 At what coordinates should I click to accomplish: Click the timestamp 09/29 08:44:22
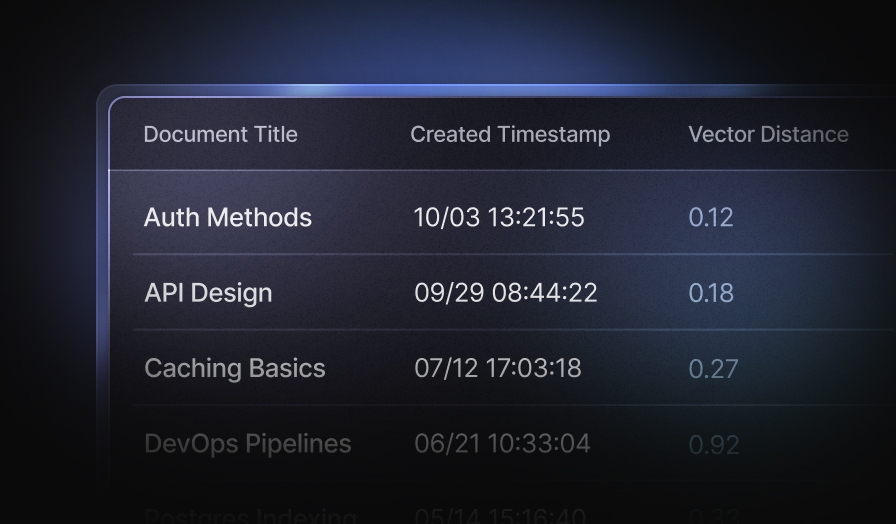[505, 293]
